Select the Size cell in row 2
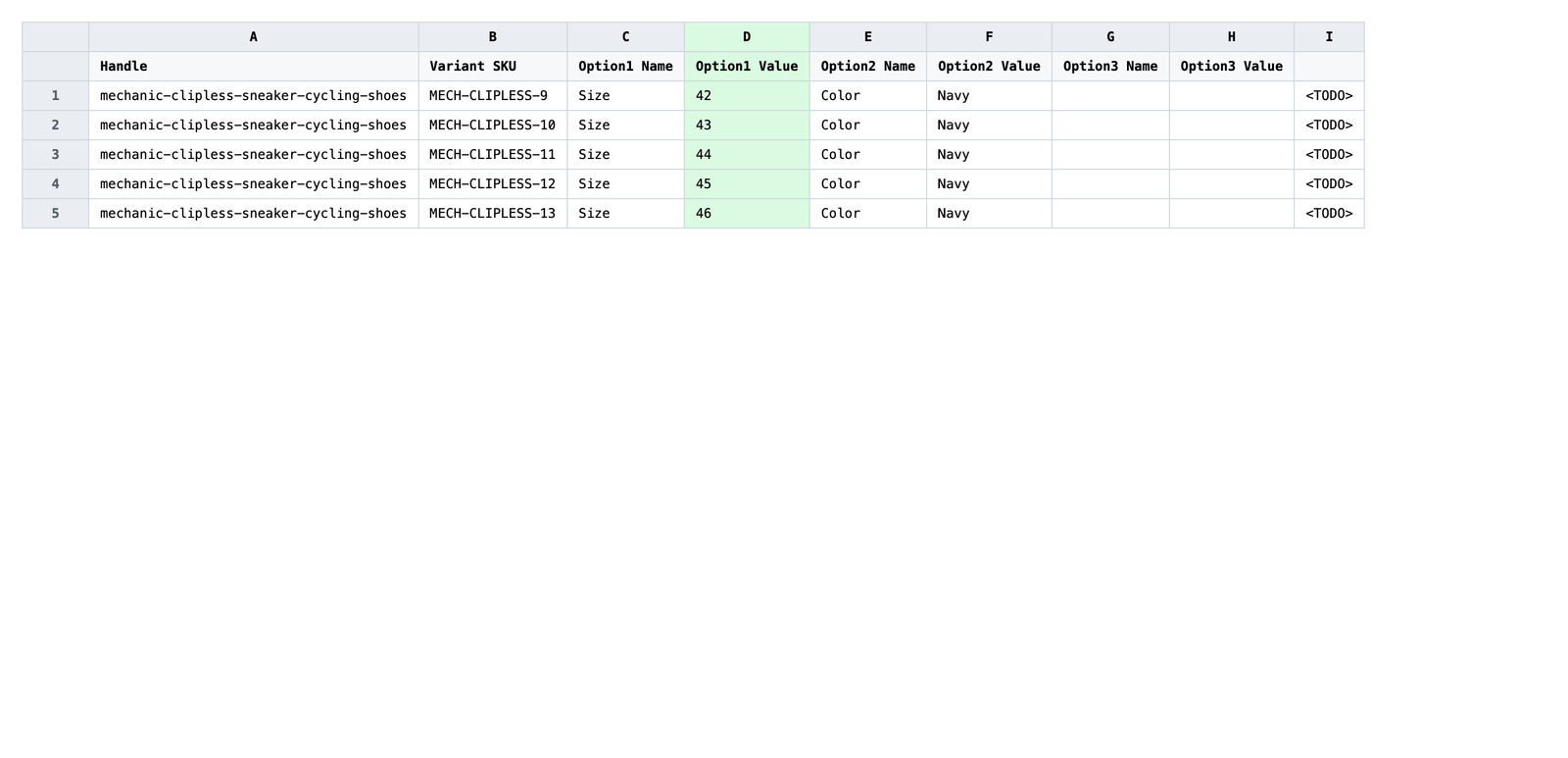This screenshot has width=1568, height=758. pyautogui.click(x=625, y=126)
